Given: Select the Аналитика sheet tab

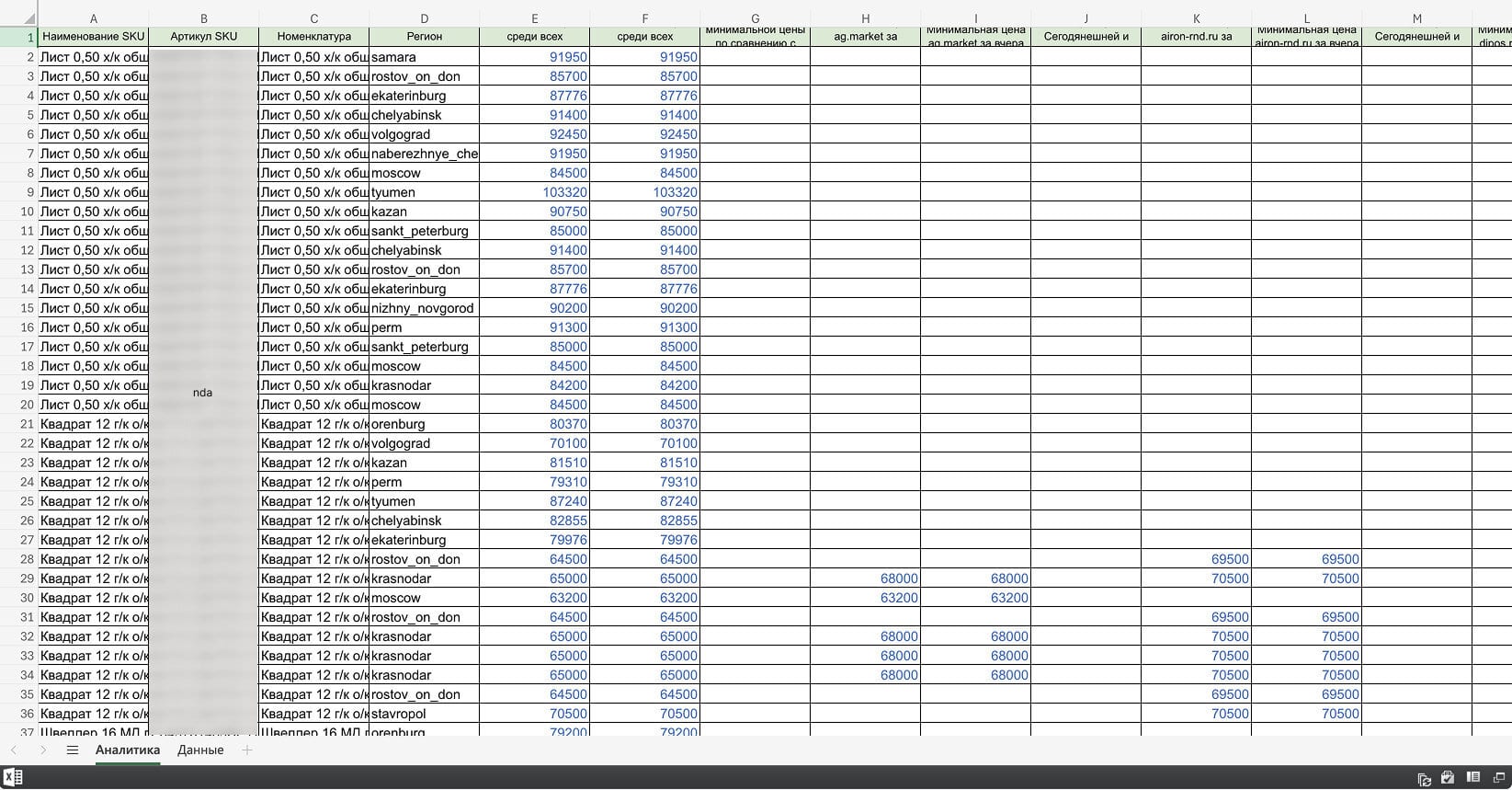Looking at the screenshot, I should click(128, 750).
